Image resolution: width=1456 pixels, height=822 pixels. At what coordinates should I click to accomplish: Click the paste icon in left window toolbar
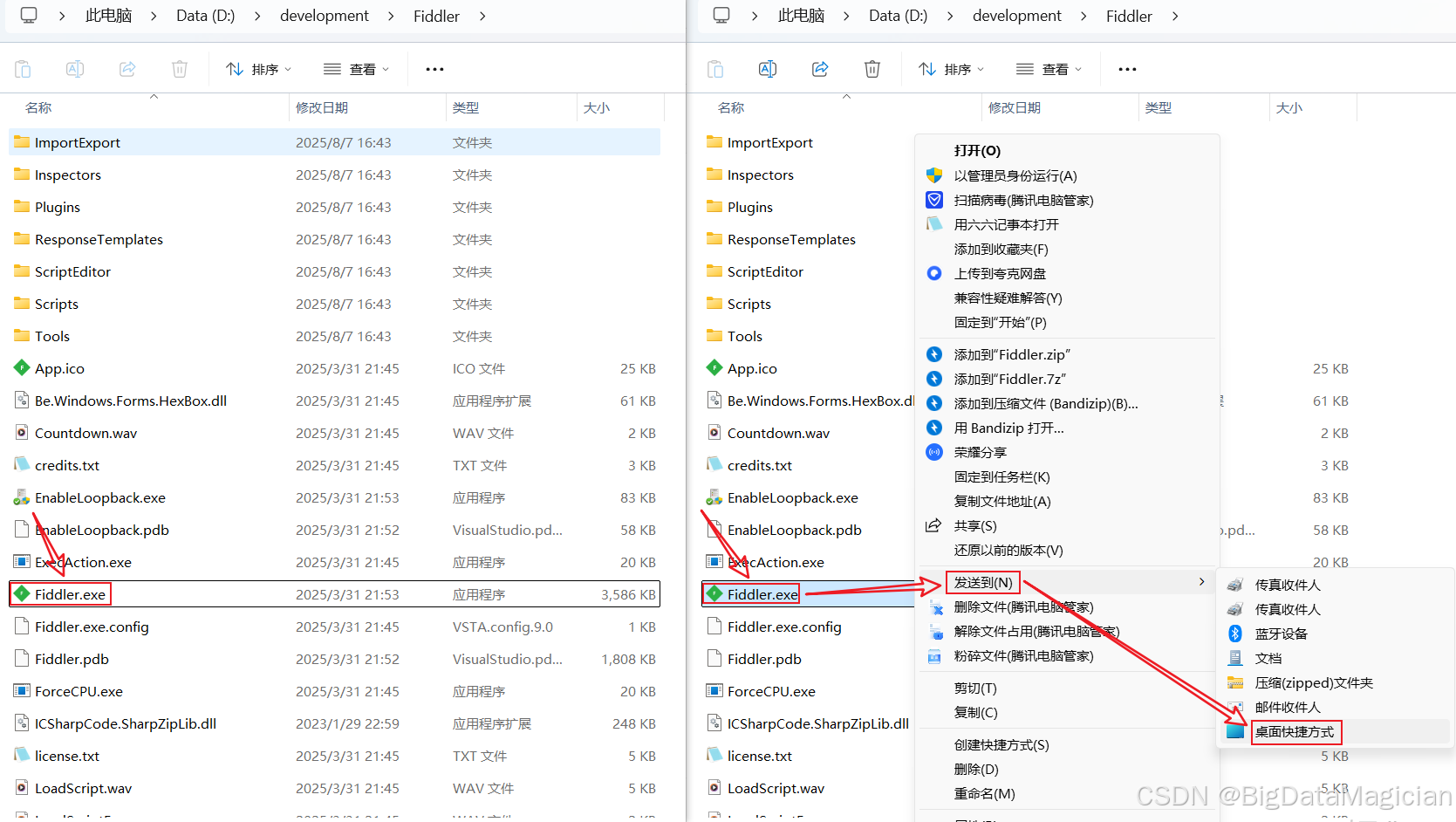tap(23, 69)
